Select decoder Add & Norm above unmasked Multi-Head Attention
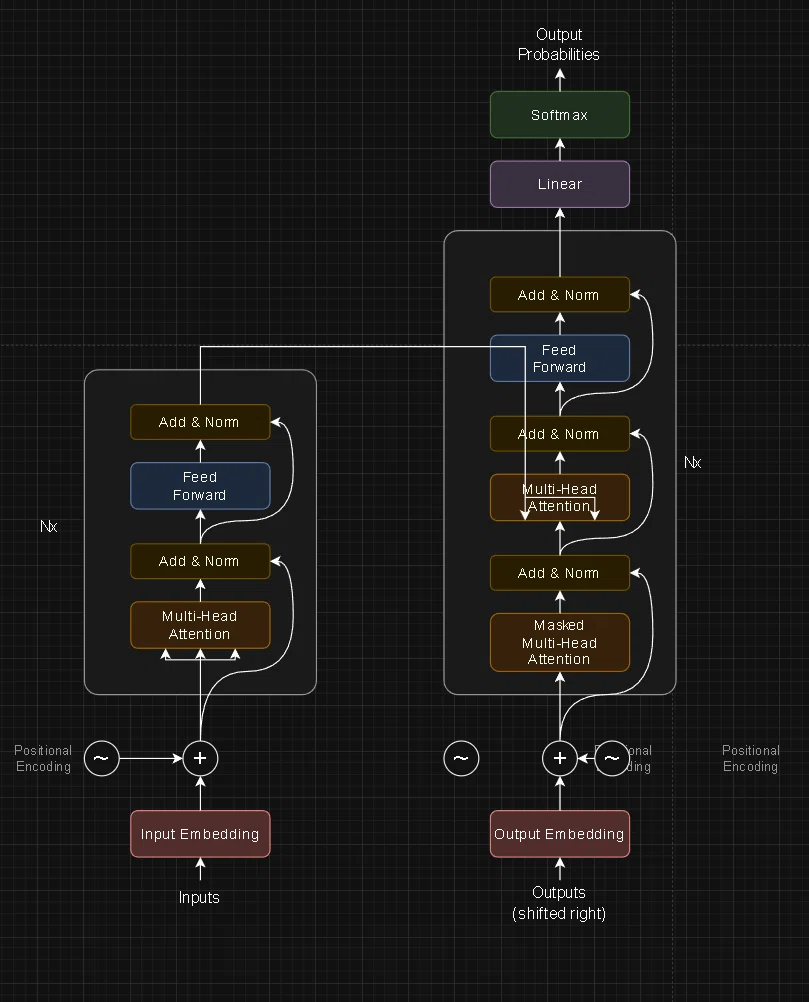 [560, 434]
